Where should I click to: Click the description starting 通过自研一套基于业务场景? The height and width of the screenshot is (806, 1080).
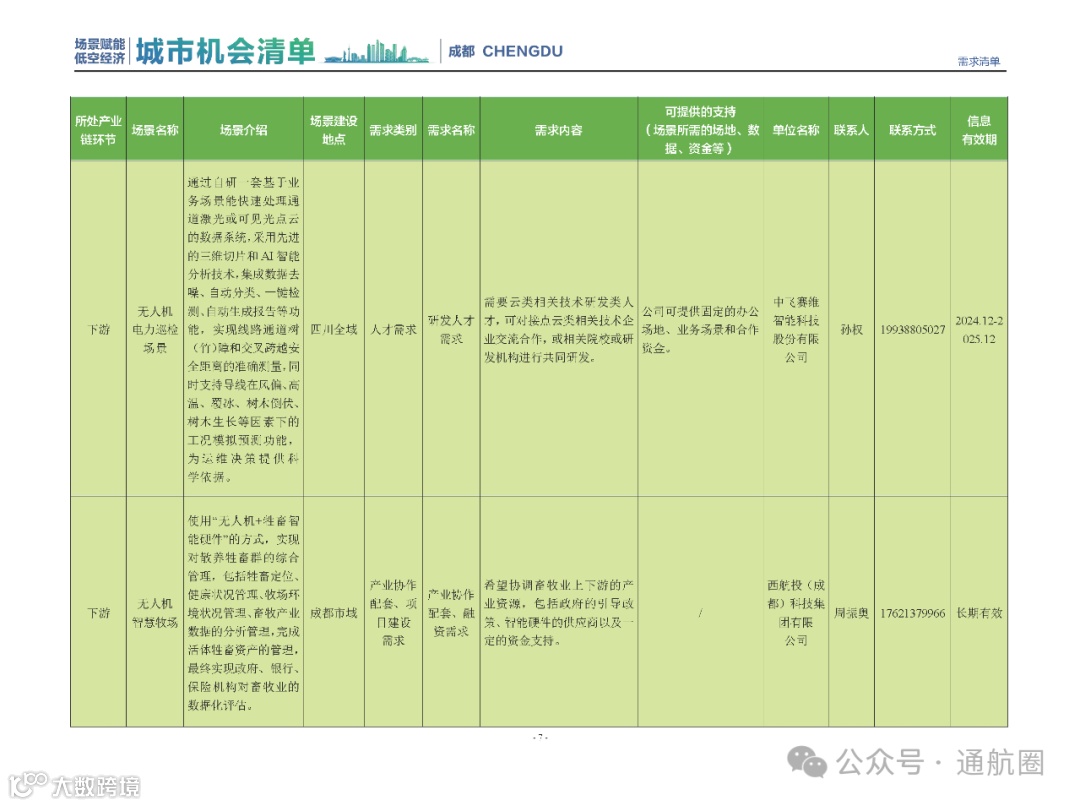[x=243, y=329]
